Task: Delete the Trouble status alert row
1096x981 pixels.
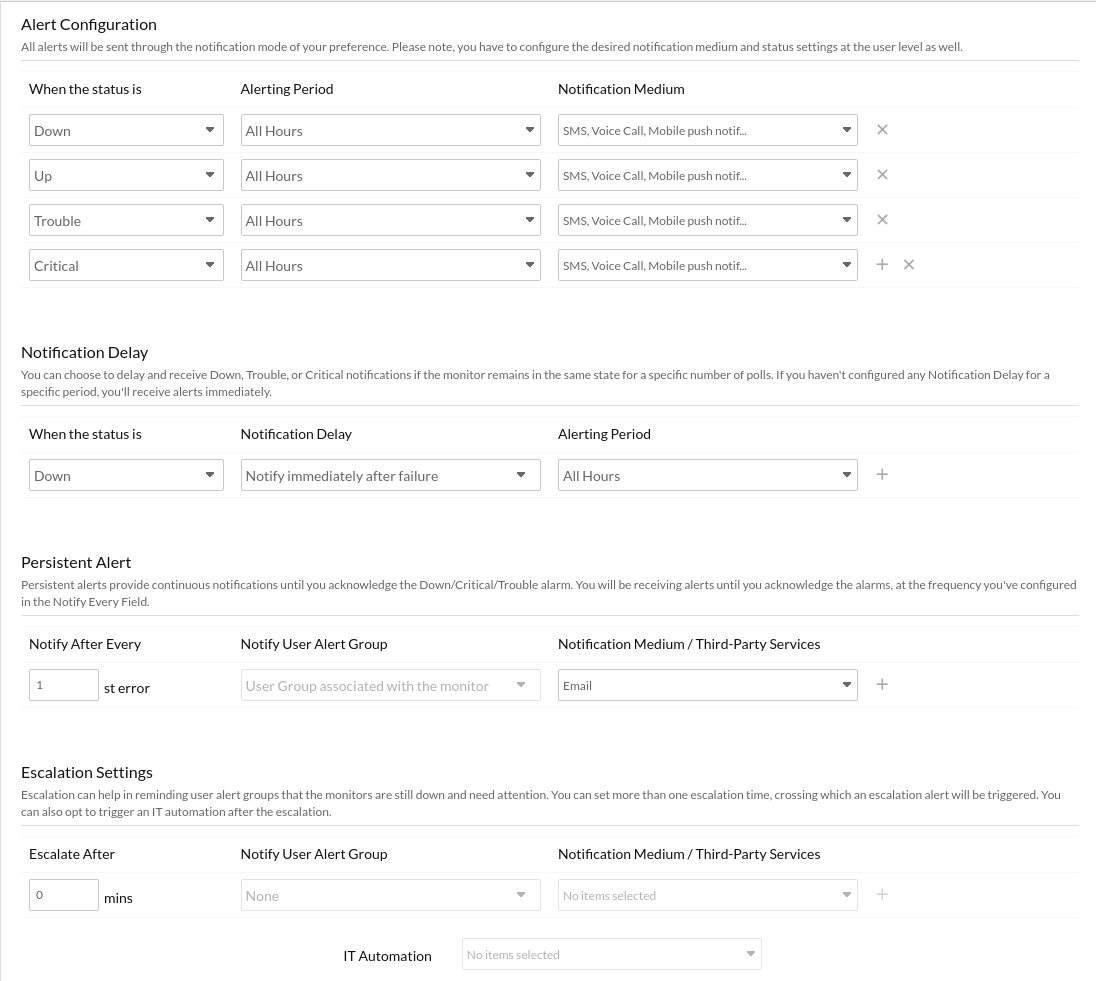Action: [x=882, y=220]
